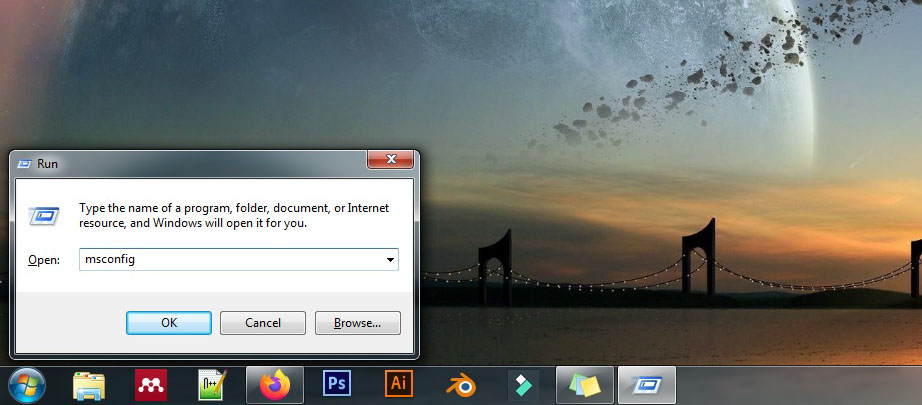Close the Run dialog with the red X

[390, 160]
